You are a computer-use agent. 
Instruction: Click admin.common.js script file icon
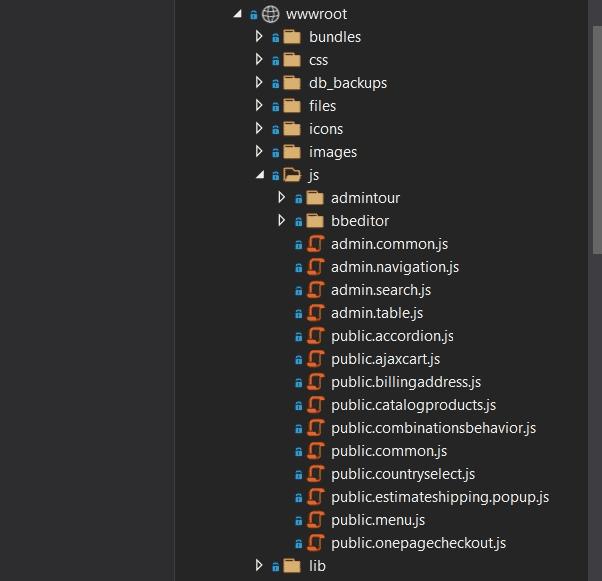pos(316,244)
